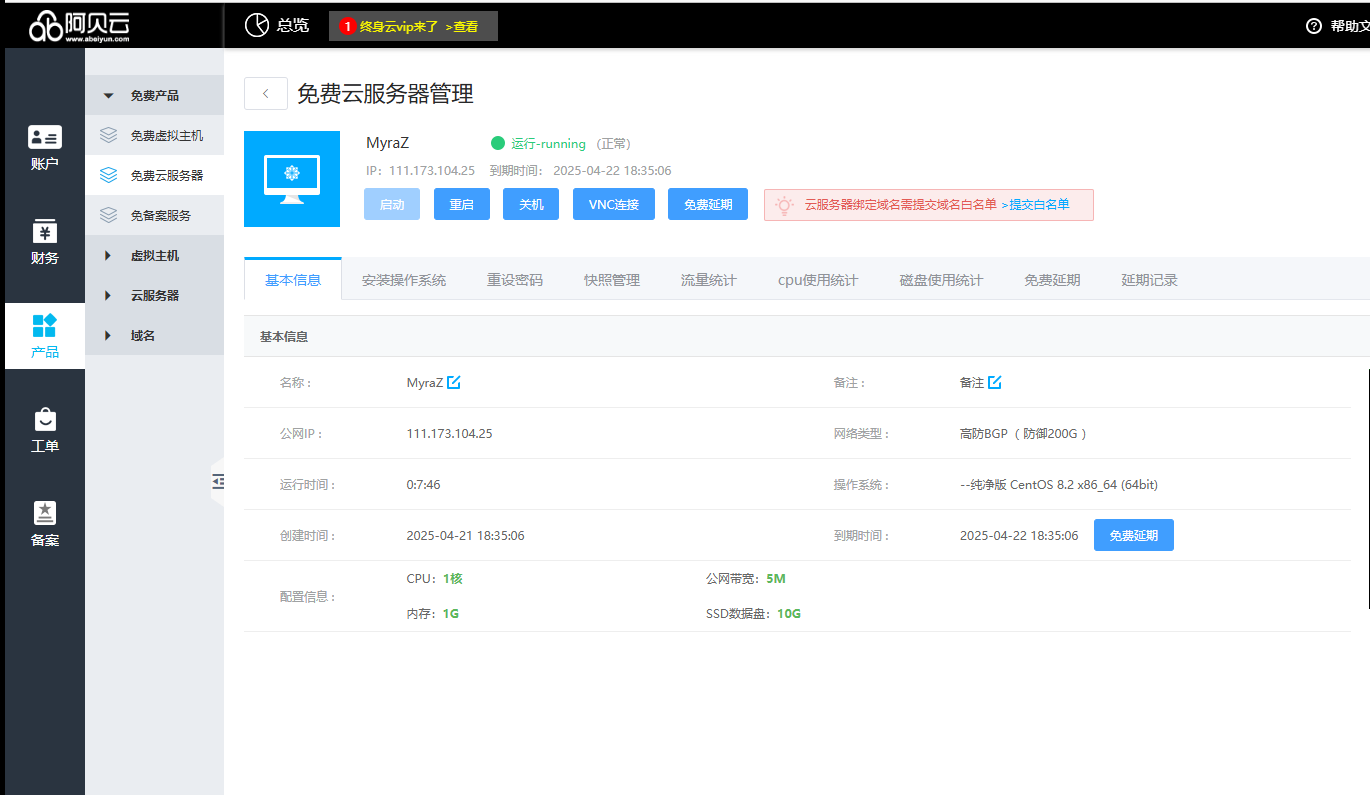Screen dimensions: 1370x795
Task: Click the 启动 start button
Action: coord(392,204)
